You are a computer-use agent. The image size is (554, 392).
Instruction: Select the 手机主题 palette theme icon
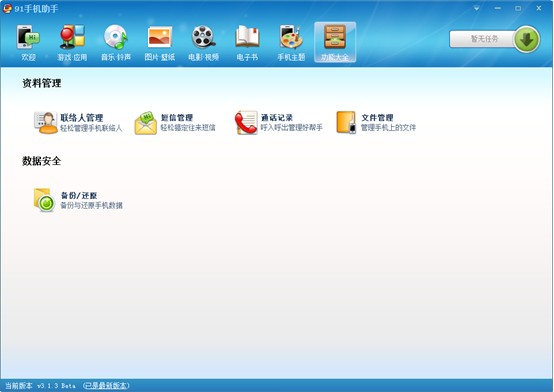(291, 36)
